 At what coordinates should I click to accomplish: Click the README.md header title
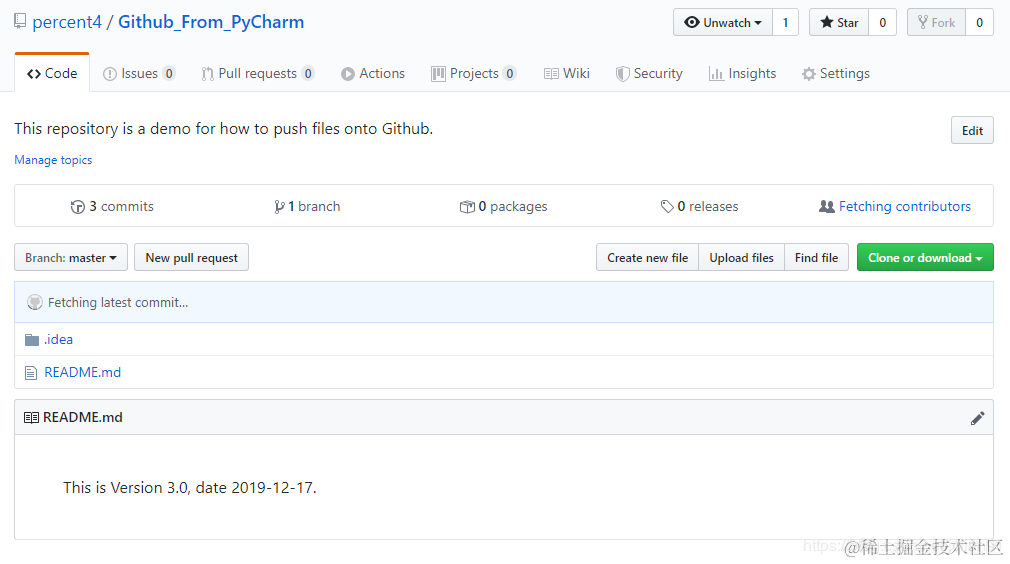coord(82,417)
